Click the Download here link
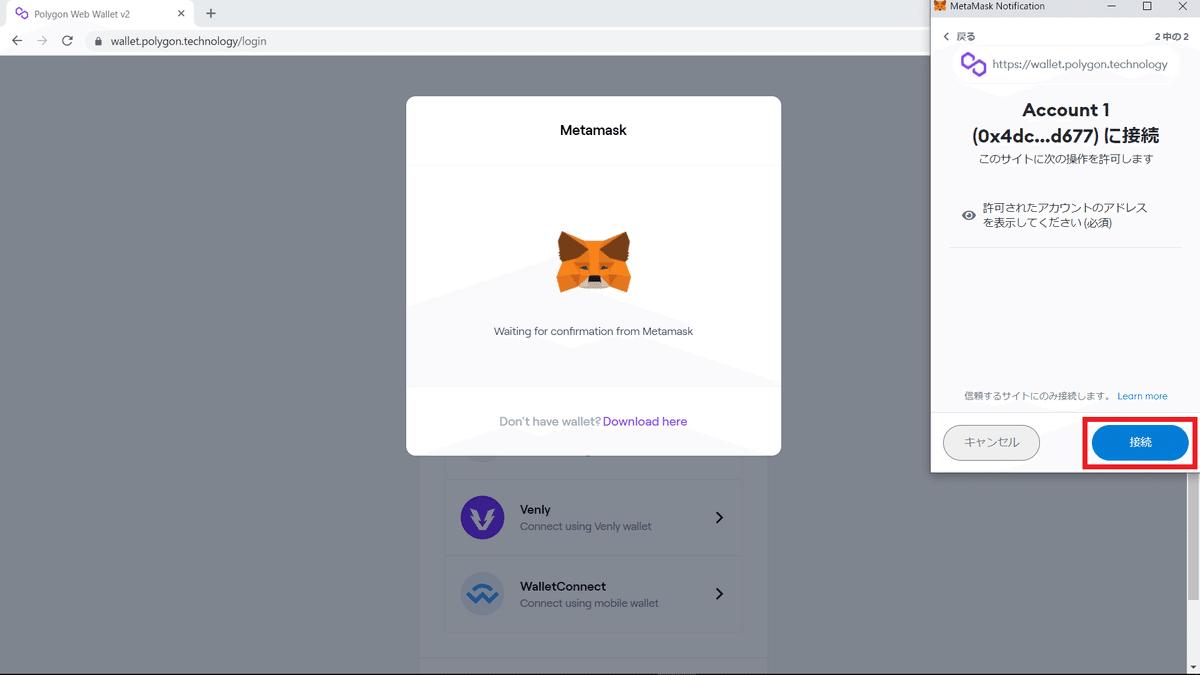 (645, 422)
